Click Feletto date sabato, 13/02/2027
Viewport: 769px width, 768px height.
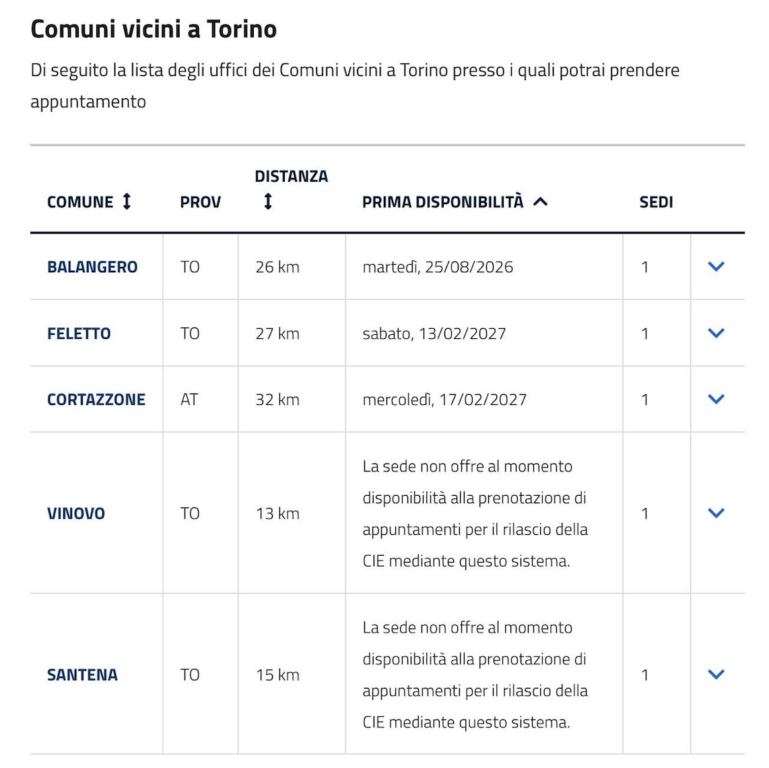434,333
